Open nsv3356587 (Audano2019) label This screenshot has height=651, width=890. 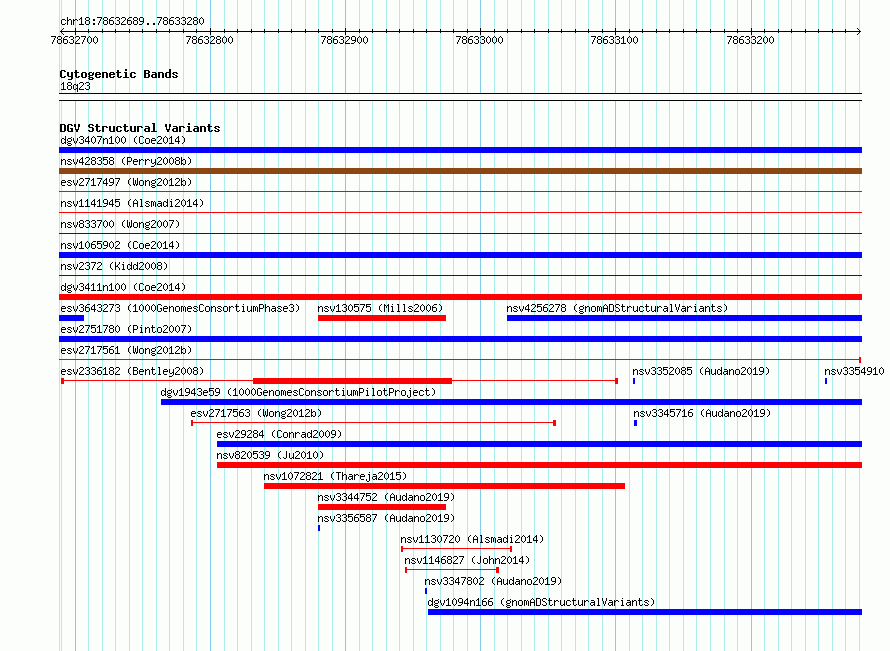click(386, 518)
